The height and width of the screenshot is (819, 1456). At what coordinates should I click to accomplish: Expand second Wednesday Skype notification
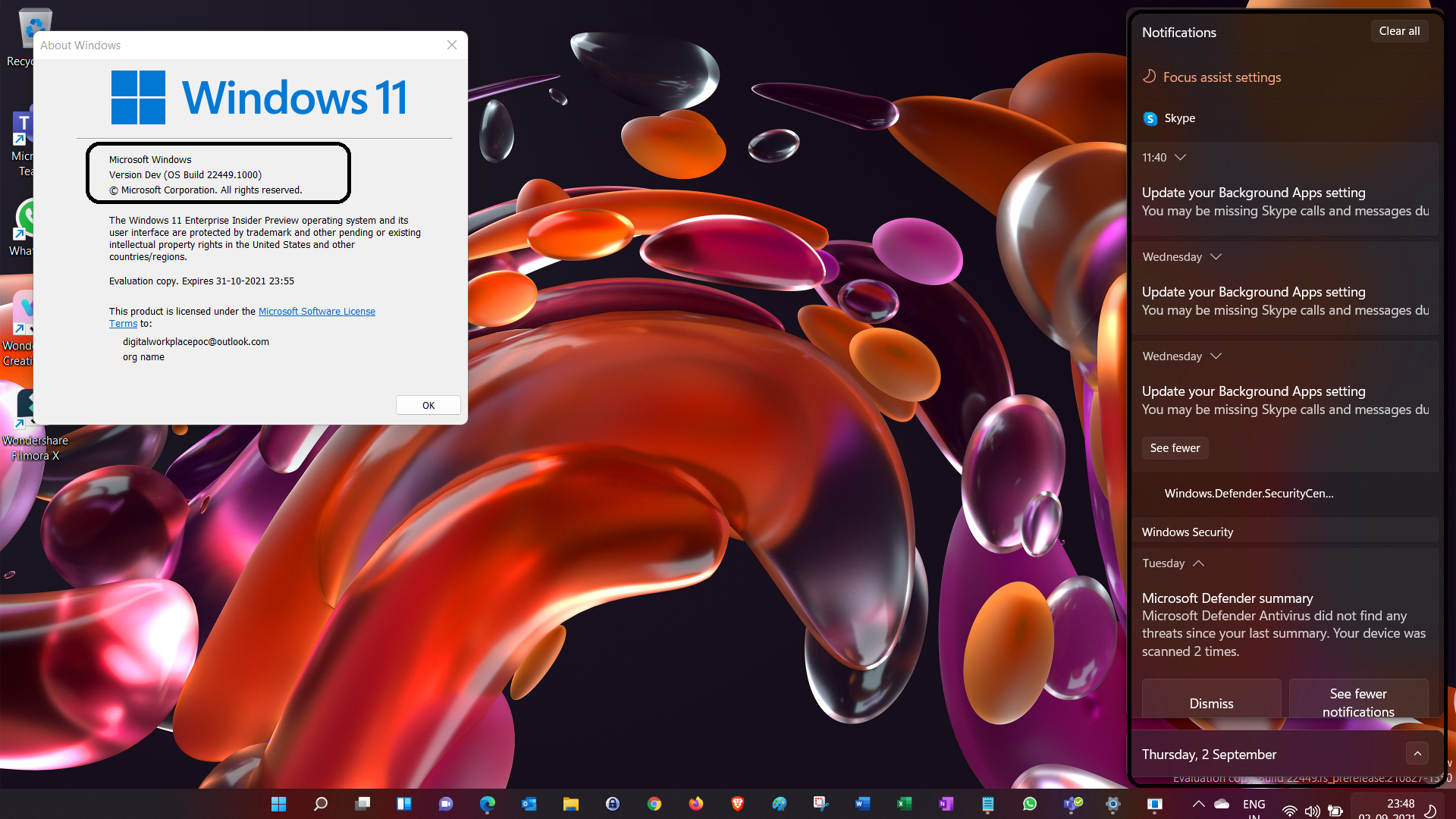pos(1216,356)
